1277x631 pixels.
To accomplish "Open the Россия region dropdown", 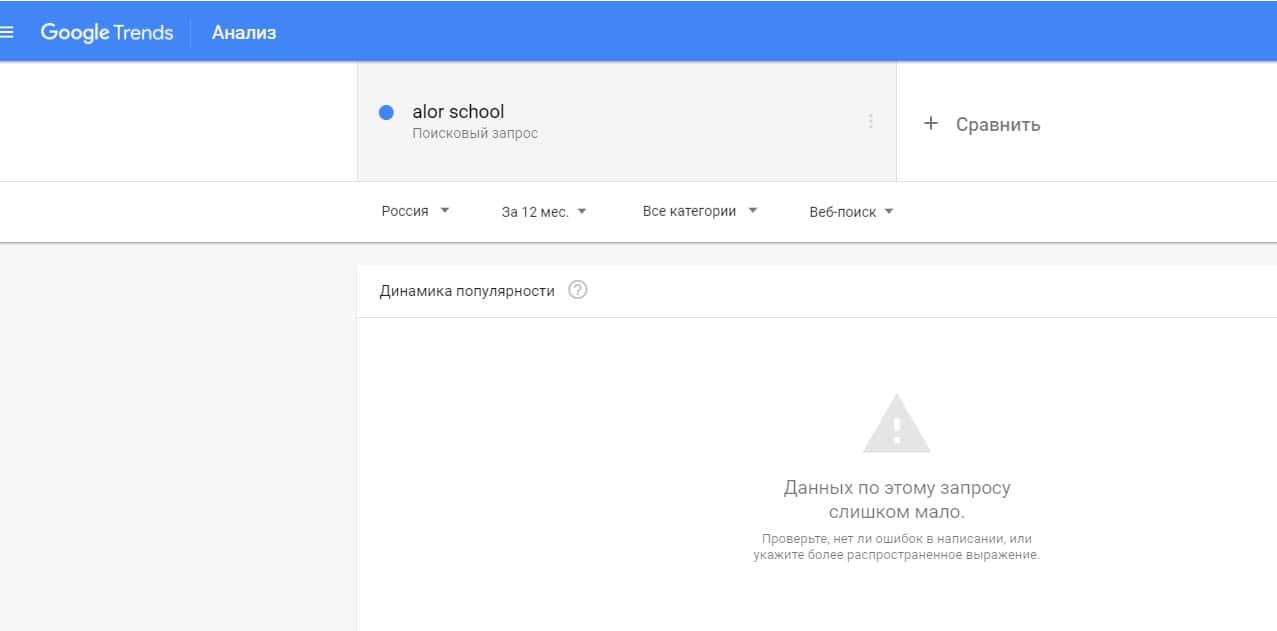I will [x=415, y=211].
